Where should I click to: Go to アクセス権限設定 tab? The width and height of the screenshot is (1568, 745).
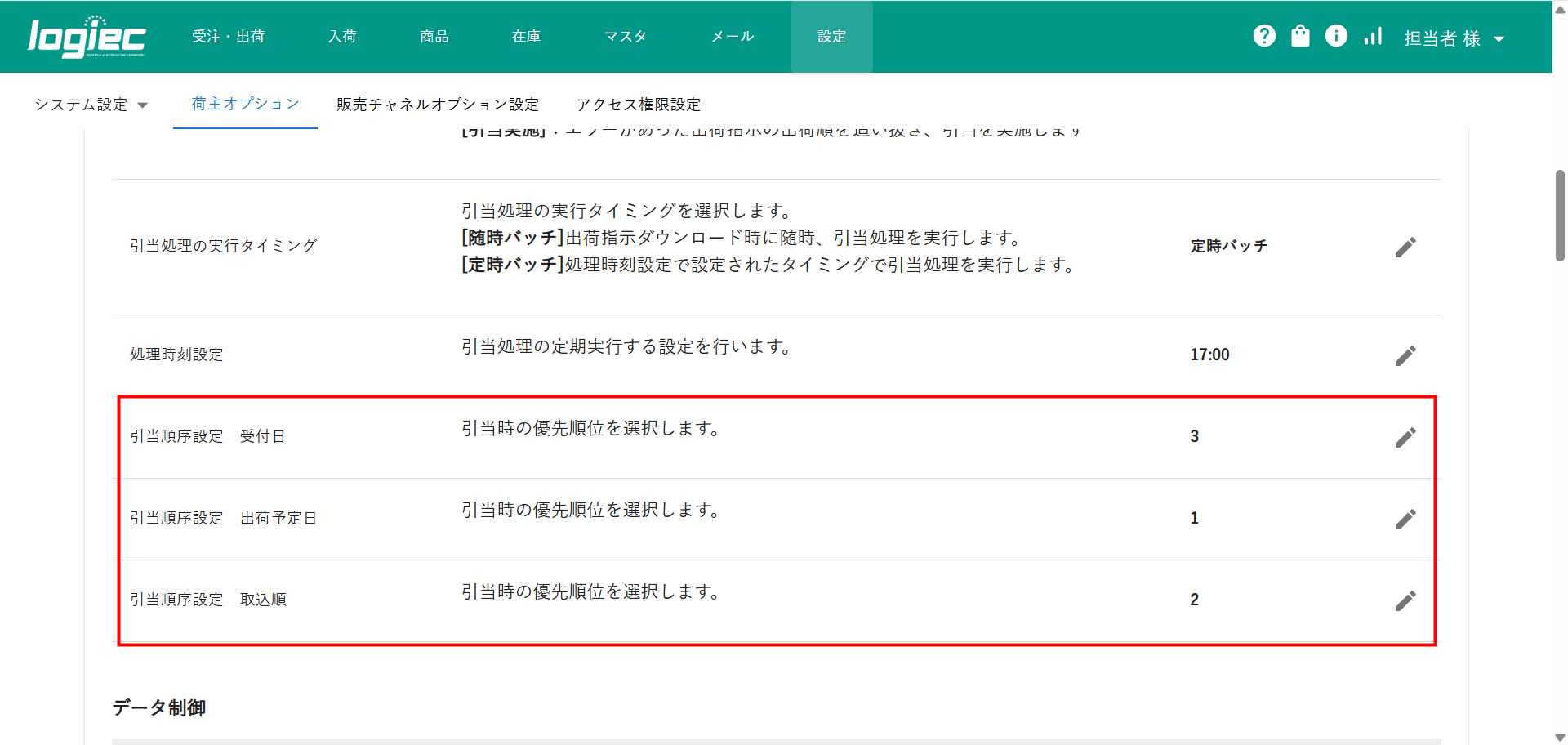point(638,105)
